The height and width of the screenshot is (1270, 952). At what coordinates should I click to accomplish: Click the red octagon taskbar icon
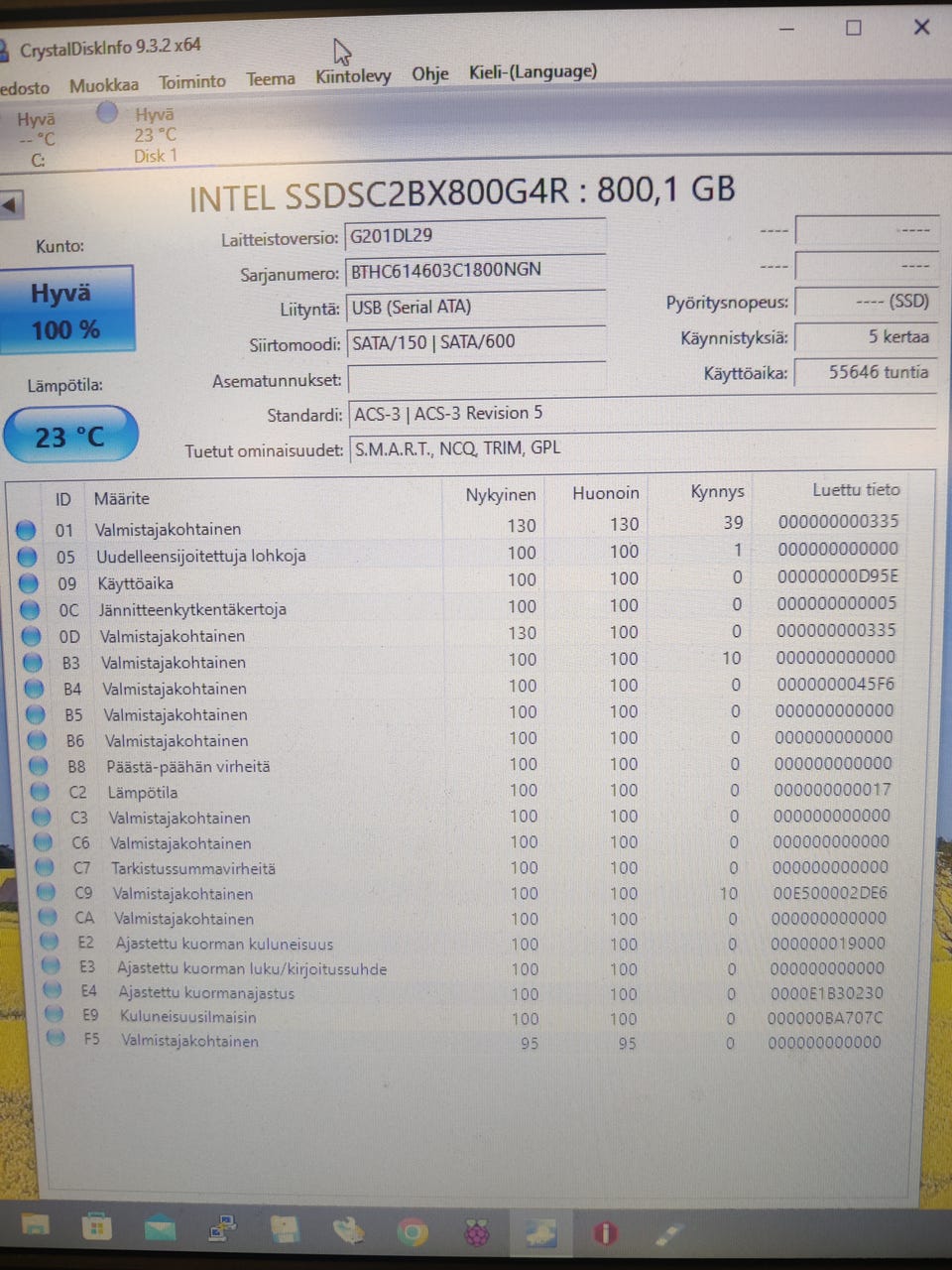604,1233
